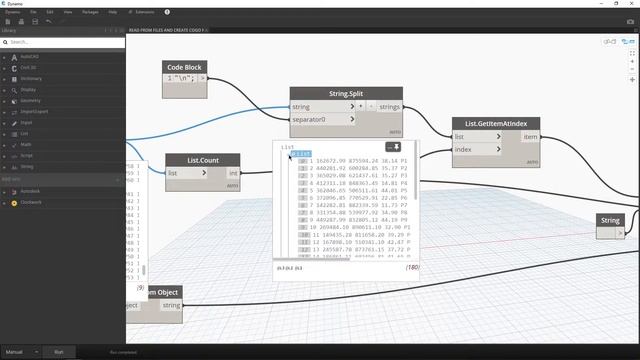Screen dimensions: 640x360
Task: Click the Run button
Action: (59, 352)
